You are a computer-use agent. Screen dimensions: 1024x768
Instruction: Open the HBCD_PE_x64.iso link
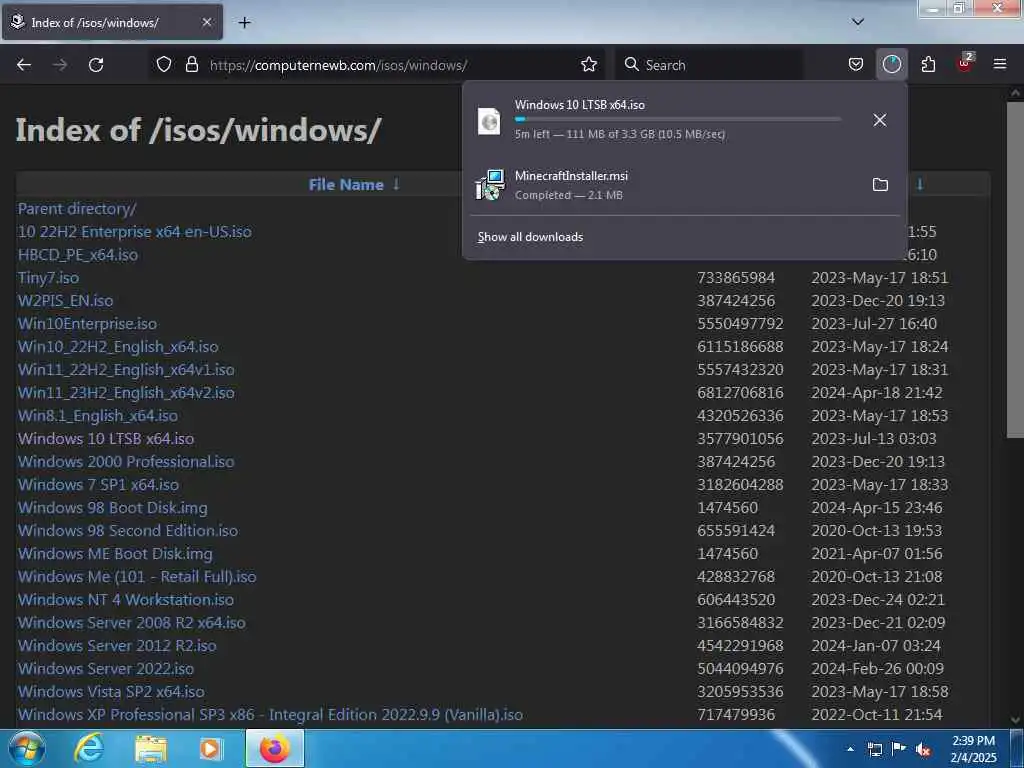tap(78, 255)
